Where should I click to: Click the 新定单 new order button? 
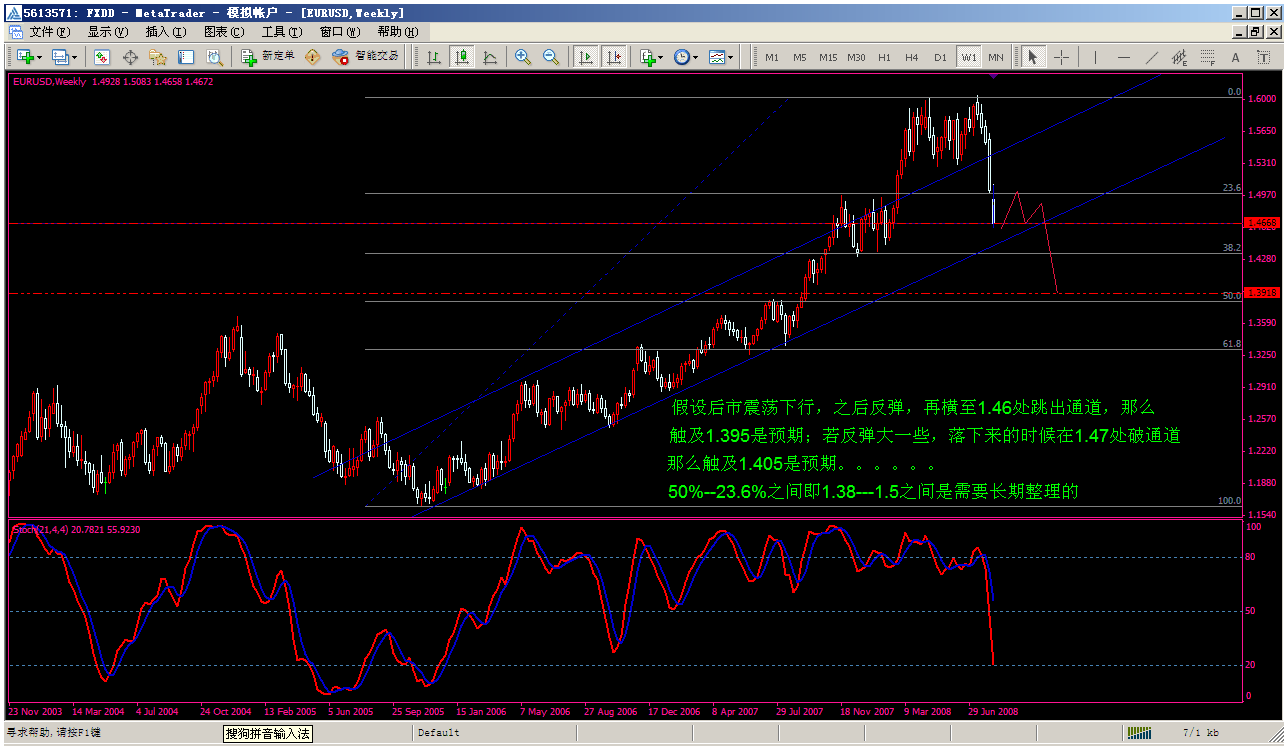pos(268,57)
